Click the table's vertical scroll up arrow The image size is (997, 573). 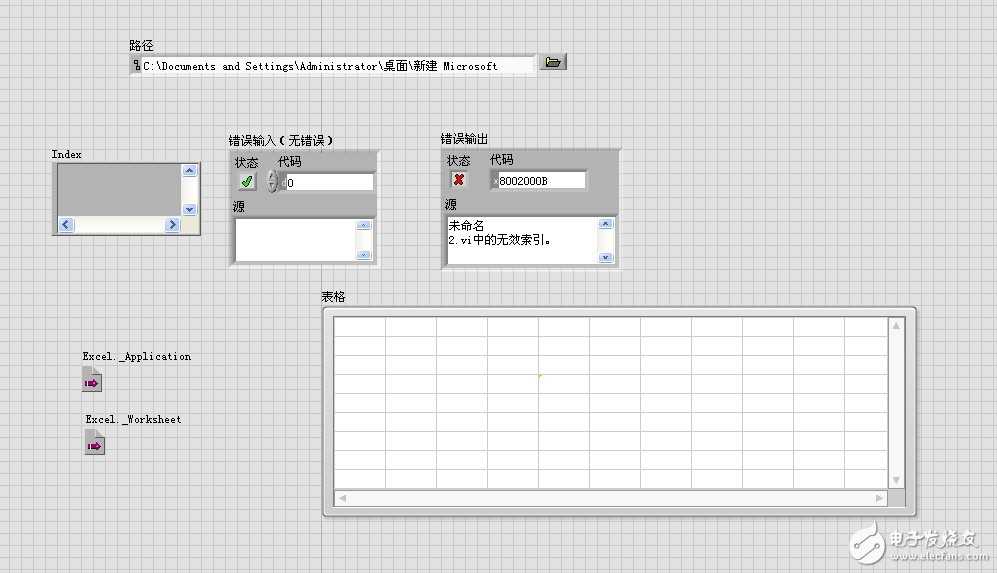click(x=896, y=326)
